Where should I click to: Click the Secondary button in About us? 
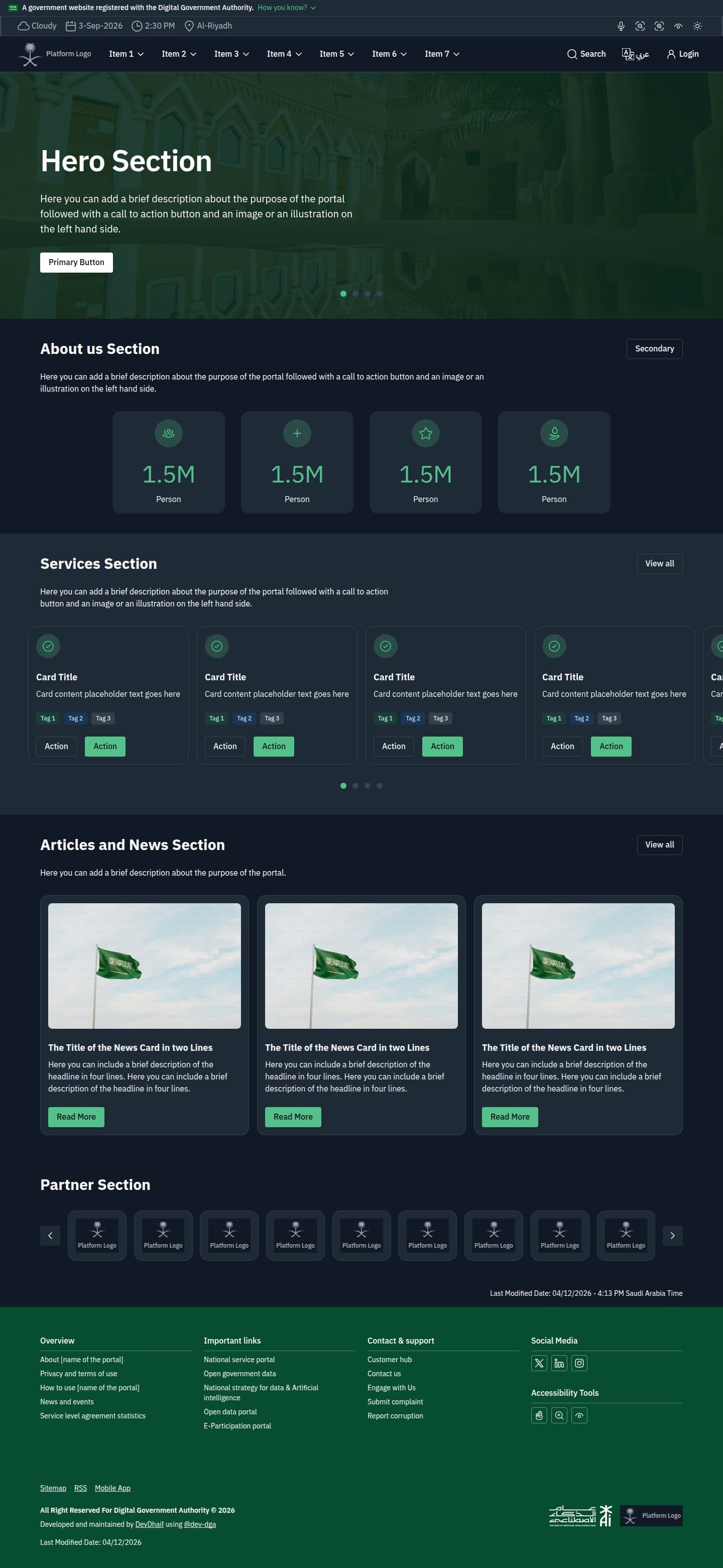tap(654, 349)
